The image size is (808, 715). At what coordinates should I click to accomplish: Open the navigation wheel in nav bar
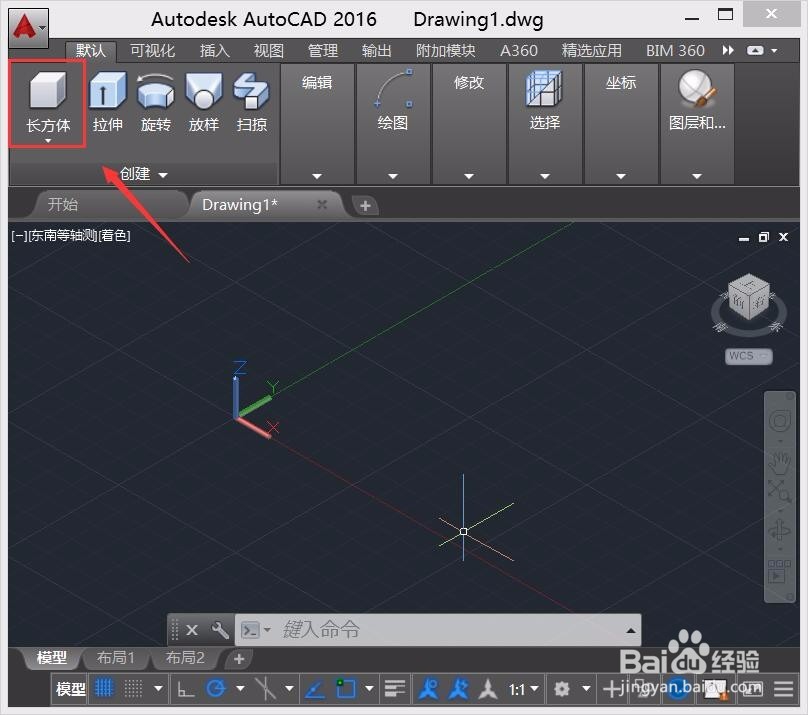[780, 421]
